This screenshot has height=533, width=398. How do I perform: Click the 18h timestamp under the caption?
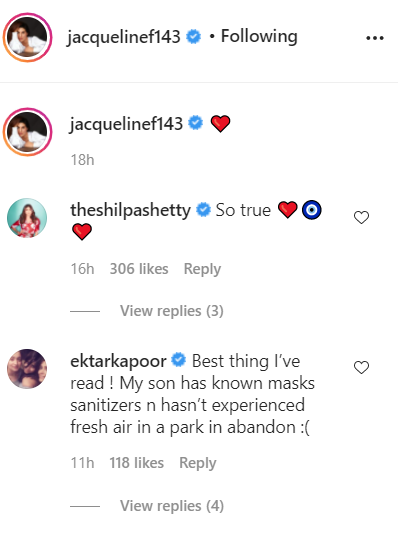tap(83, 160)
